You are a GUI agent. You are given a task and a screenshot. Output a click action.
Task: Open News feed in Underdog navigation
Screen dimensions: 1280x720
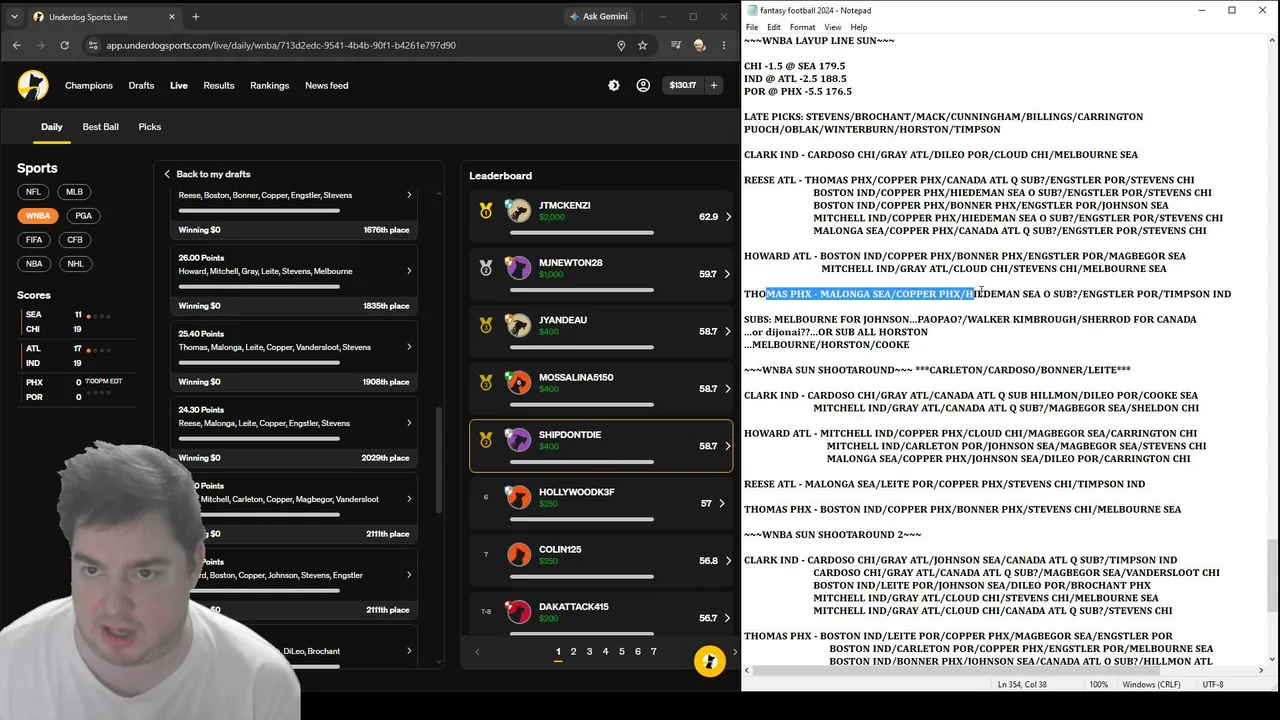(327, 86)
